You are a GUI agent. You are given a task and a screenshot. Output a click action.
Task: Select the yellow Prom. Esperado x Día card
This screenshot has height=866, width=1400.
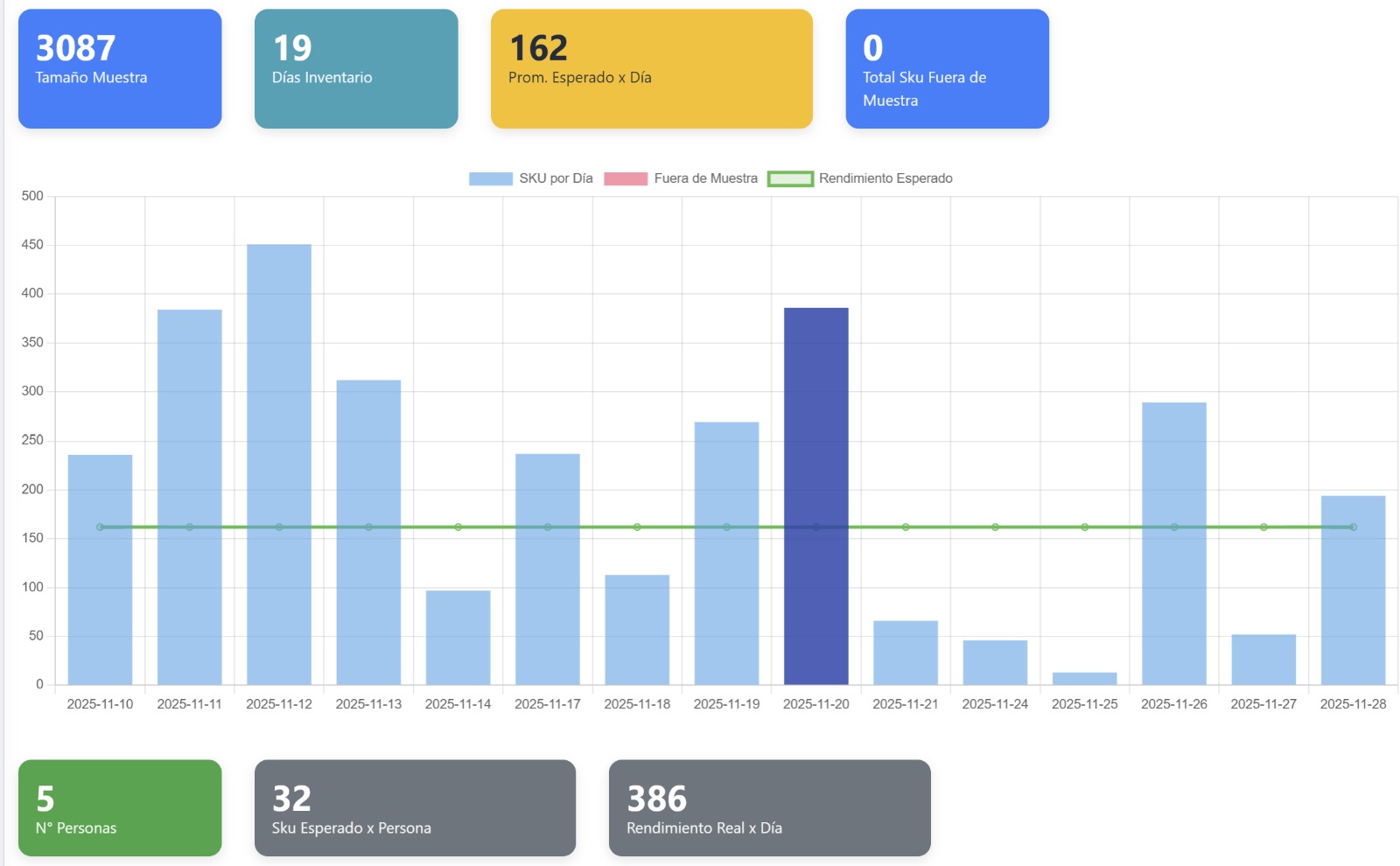pos(651,69)
